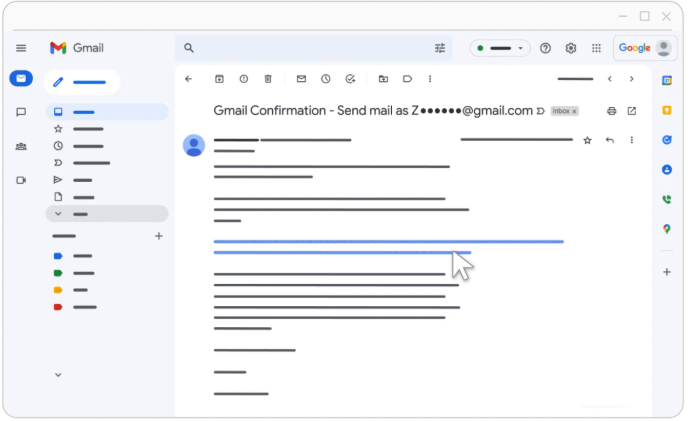
Task: Select the Mail icon in left rail
Action: 21,78
